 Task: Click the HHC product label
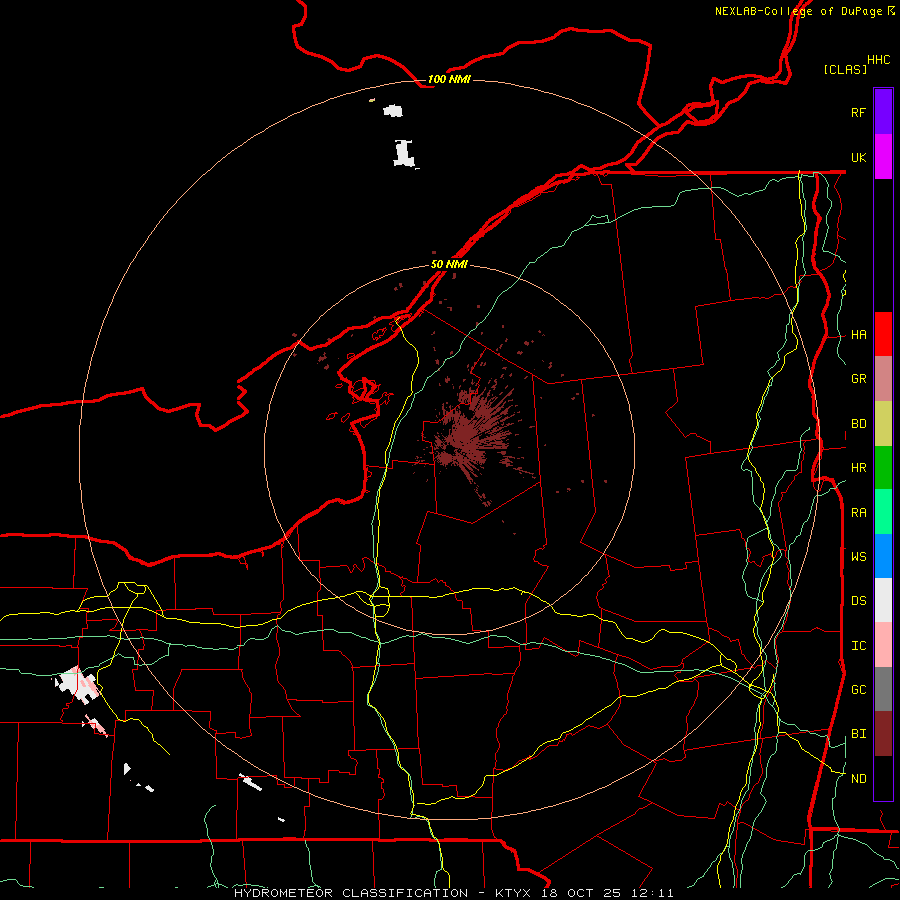(878, 60)
